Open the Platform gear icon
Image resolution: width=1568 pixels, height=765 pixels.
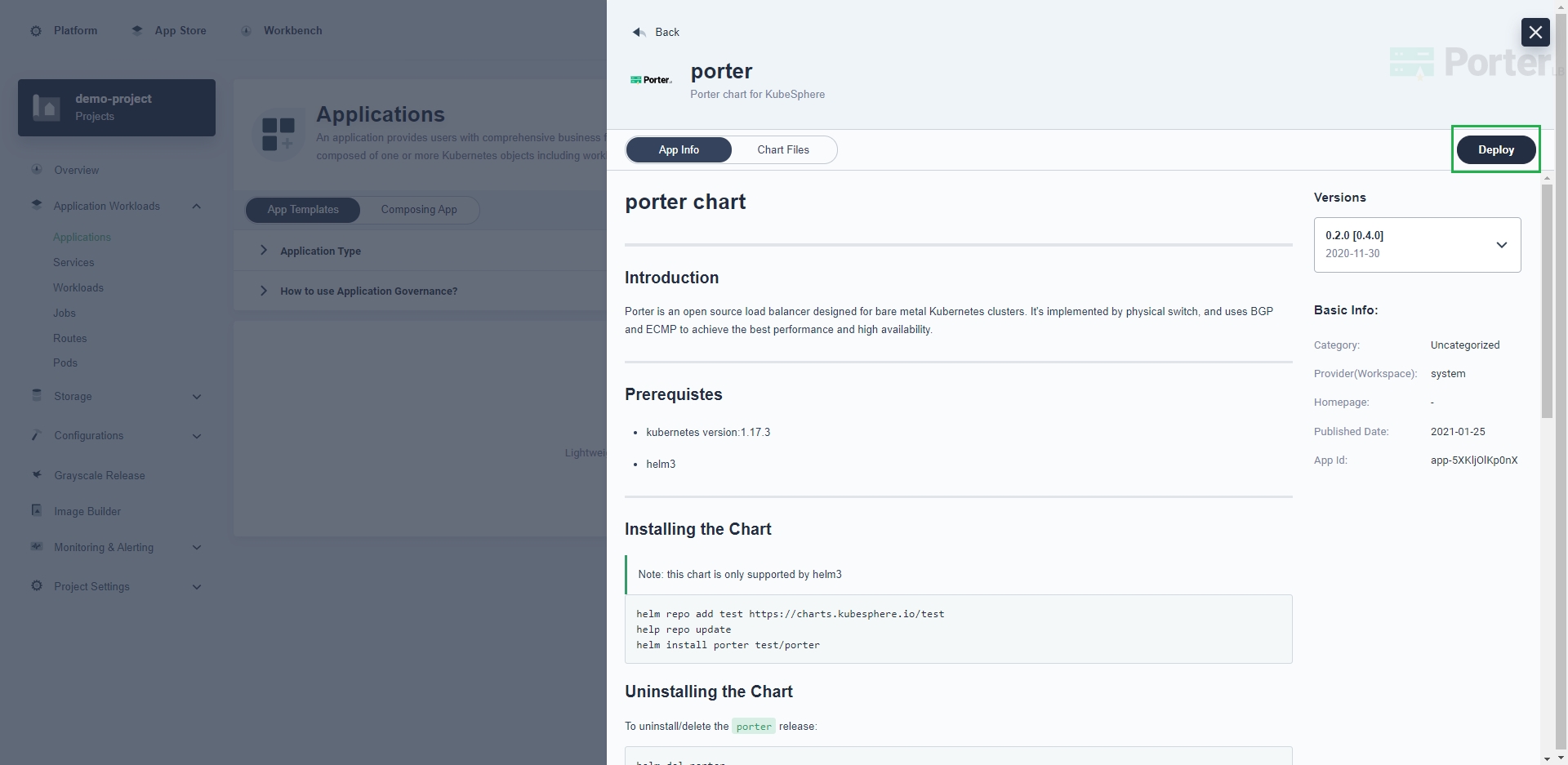[x=36, y=31]
